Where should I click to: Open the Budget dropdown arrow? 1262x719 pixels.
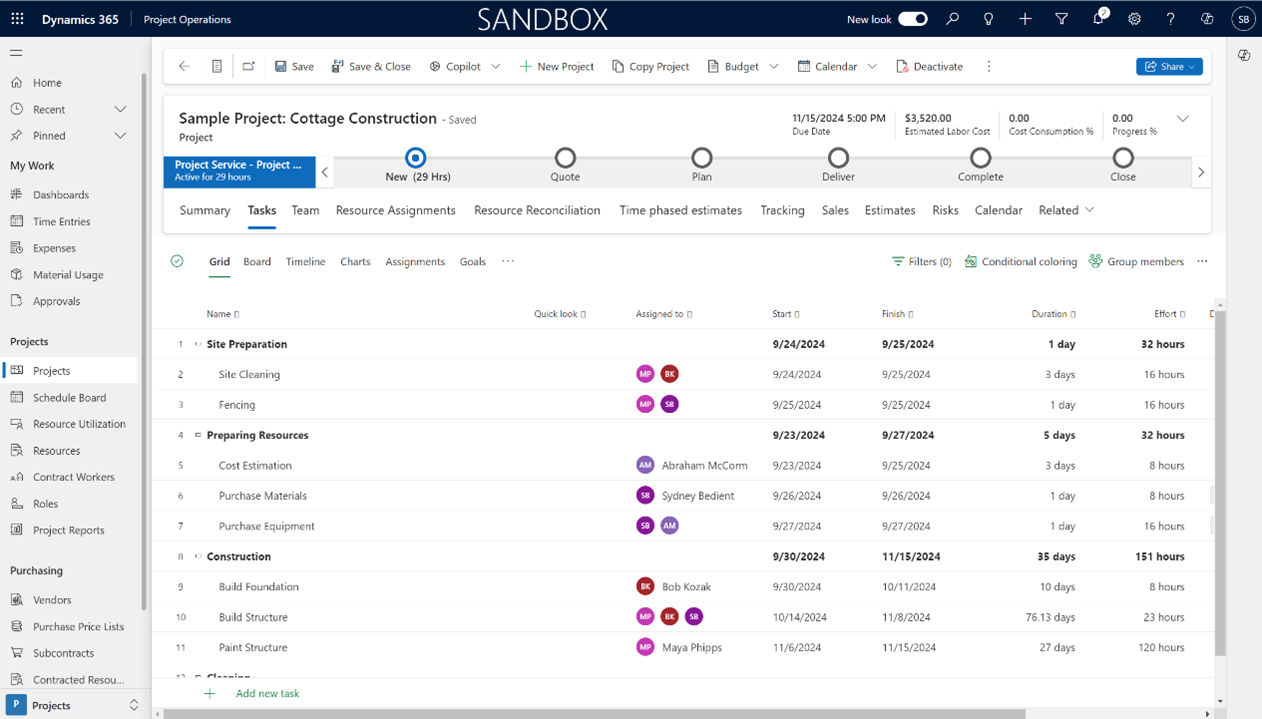(774, 66)
